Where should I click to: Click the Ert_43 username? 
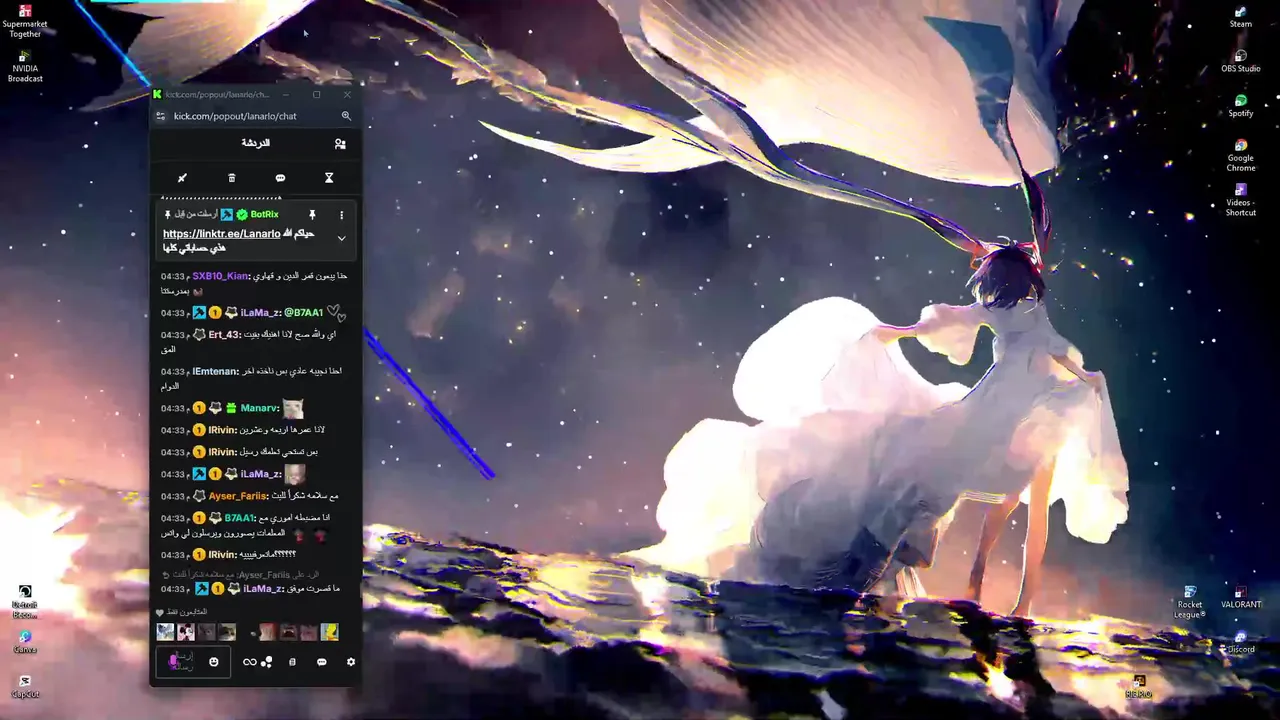pos(224,335)
